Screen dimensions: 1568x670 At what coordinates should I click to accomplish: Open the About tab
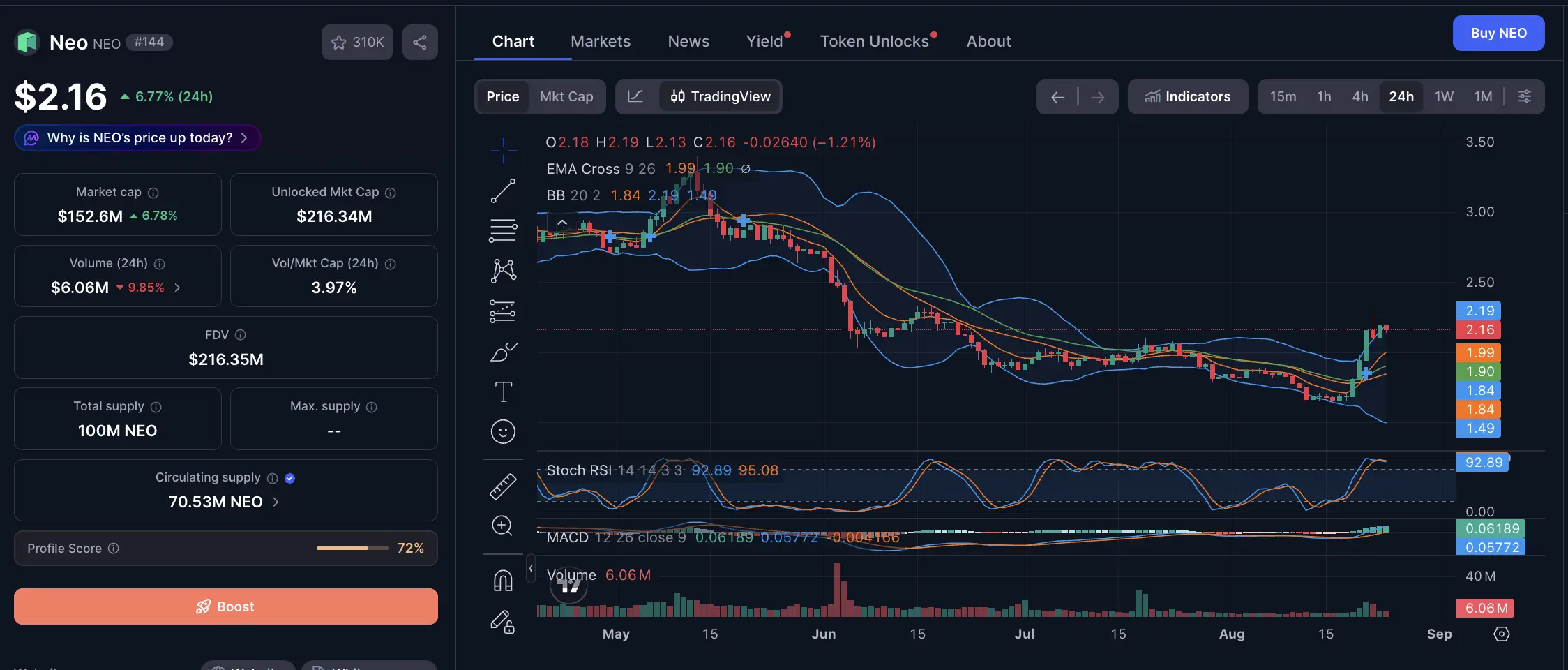(988, 41)
